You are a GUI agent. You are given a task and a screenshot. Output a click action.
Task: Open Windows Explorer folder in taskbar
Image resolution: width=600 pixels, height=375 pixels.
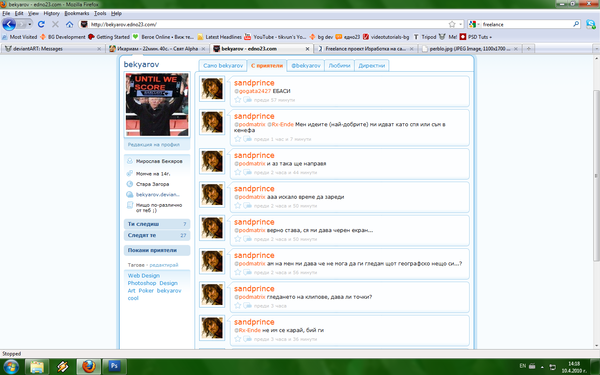pyautogui.click(x=37, y=366)
